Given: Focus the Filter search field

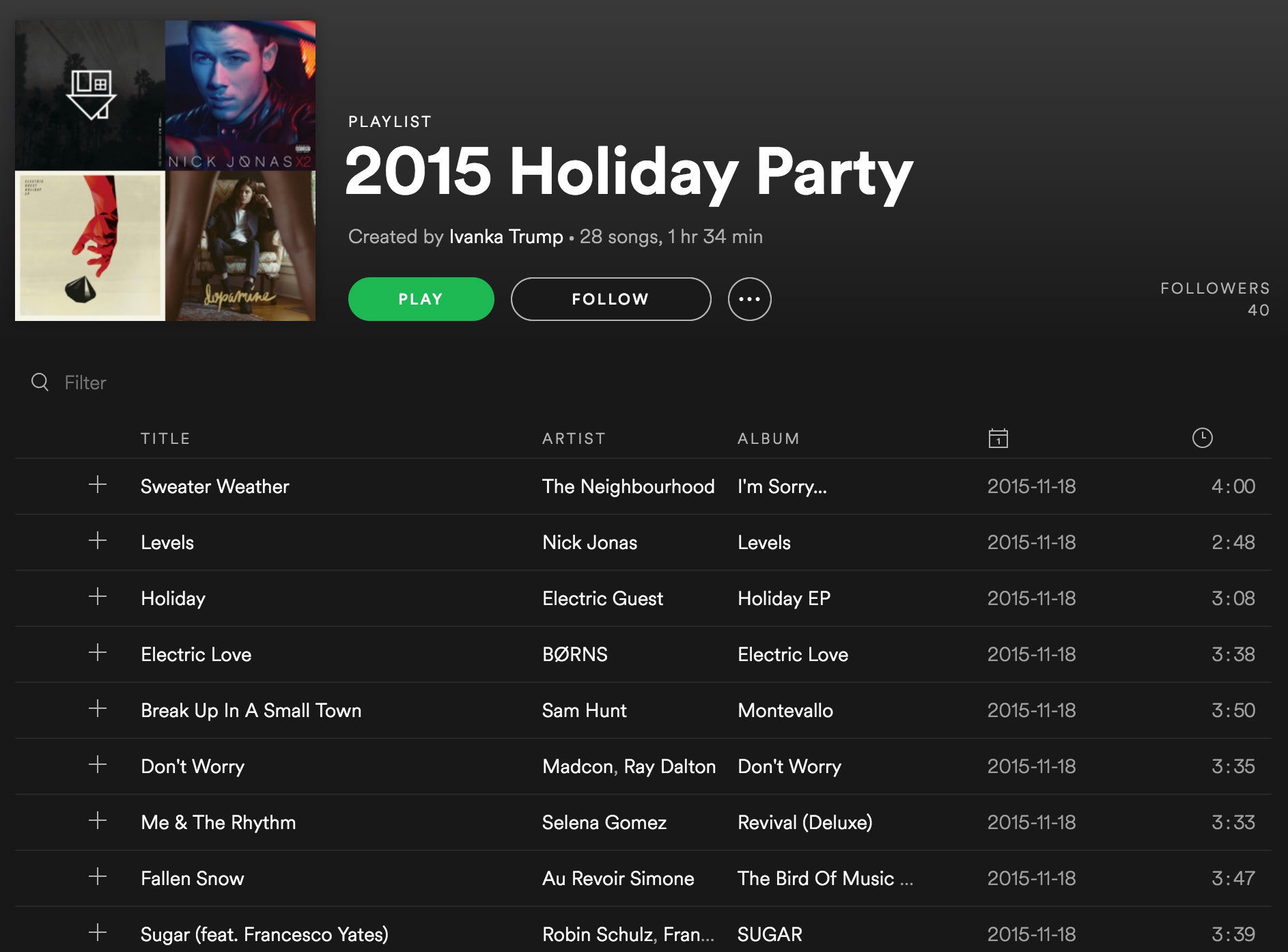Looking at the screenshot, I should (x=85, y=382).
